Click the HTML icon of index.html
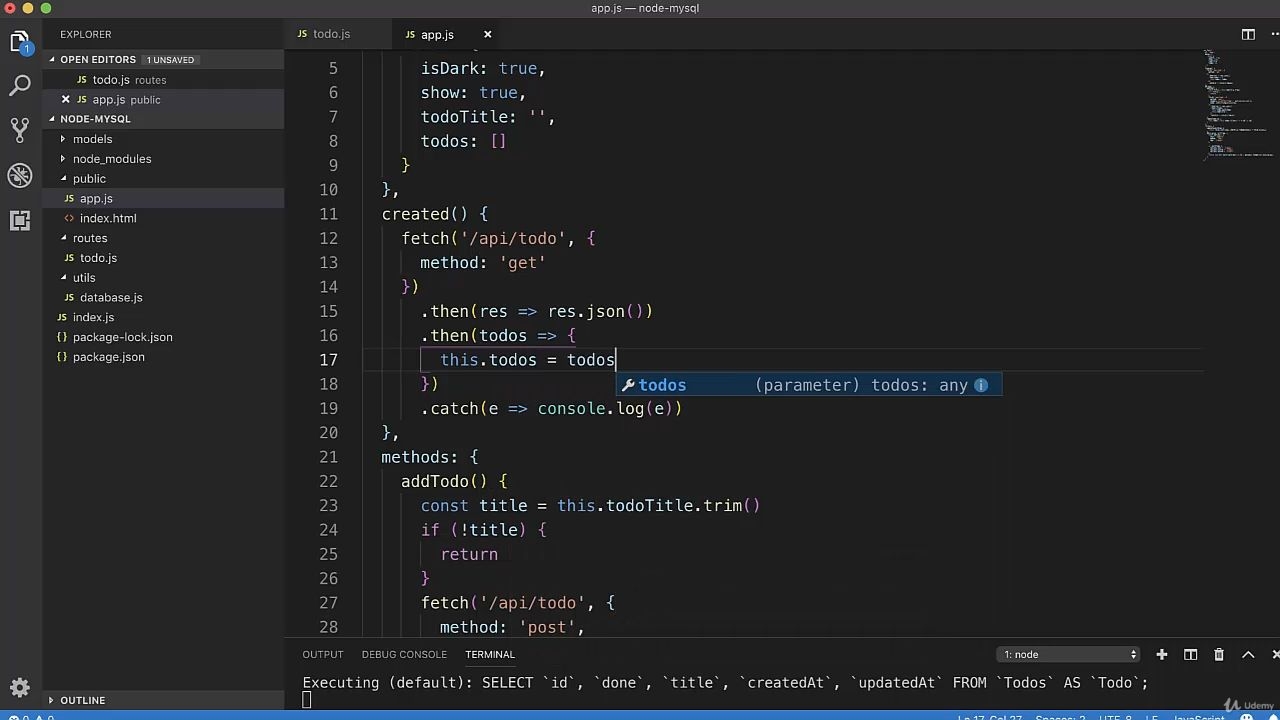The image size is (1280, 720). pyautogui.click(x=69, y=218)
